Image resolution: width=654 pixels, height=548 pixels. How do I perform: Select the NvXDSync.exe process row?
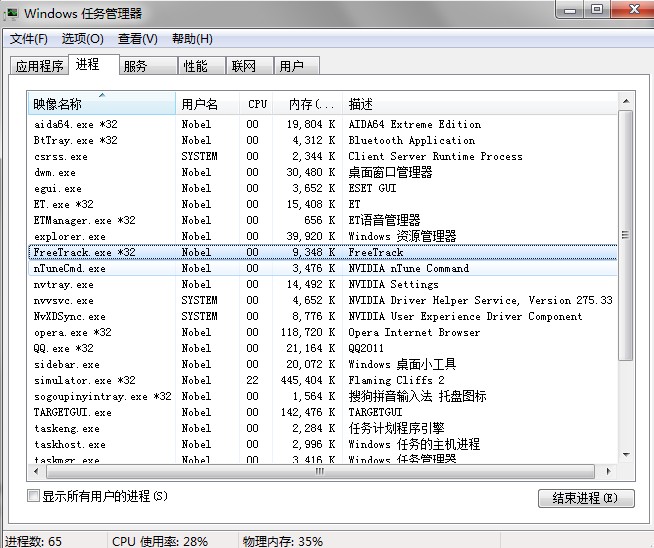tap(323, 317)
